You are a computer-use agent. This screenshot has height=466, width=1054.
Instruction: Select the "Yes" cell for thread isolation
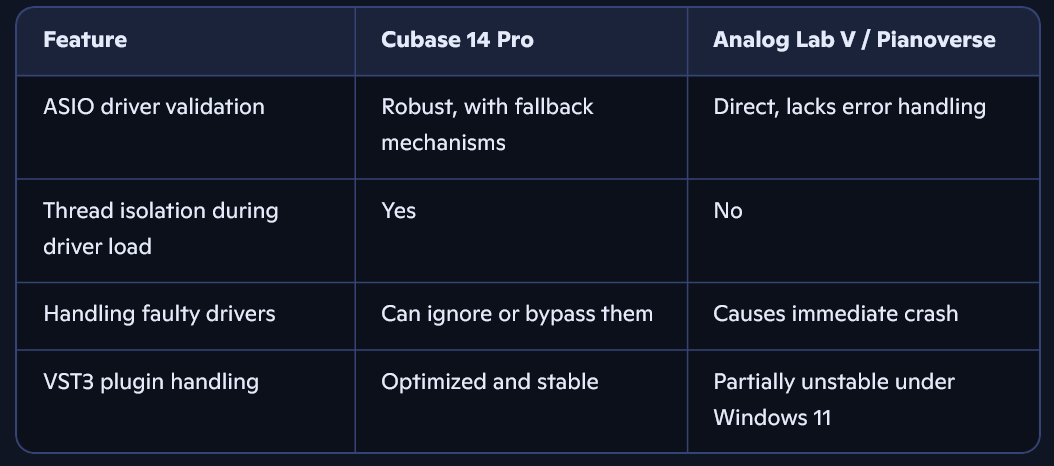[398, 211]
